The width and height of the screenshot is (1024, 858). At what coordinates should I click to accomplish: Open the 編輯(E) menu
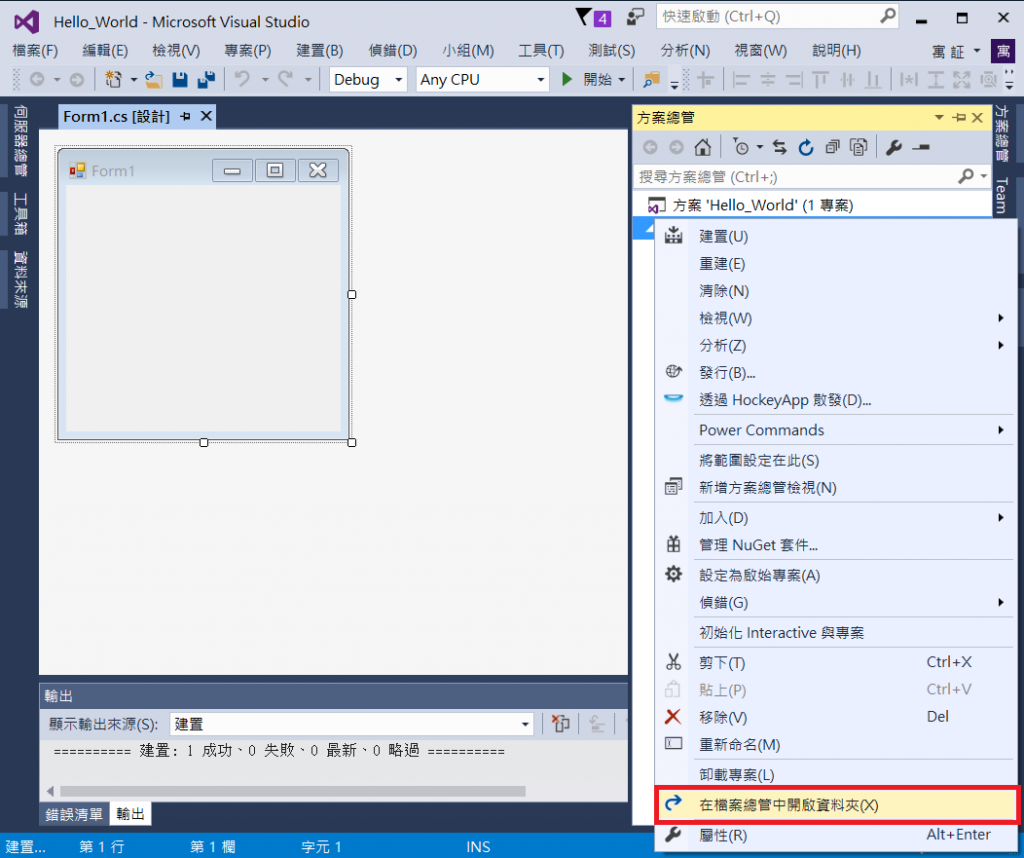pyautogui.click(x=105, y=50)
